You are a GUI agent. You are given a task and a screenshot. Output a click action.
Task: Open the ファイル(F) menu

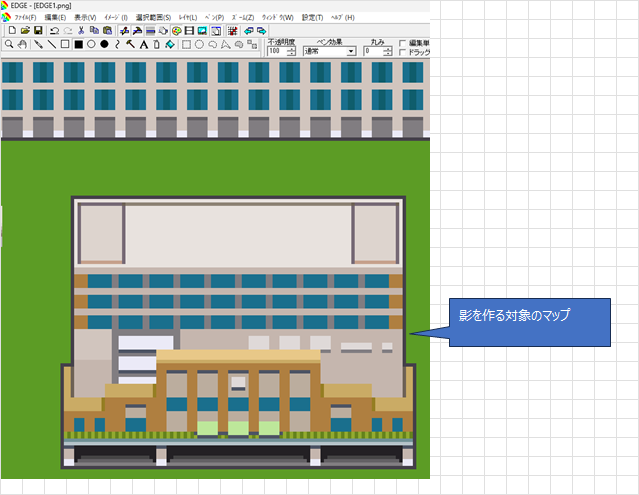click(25, 18)
